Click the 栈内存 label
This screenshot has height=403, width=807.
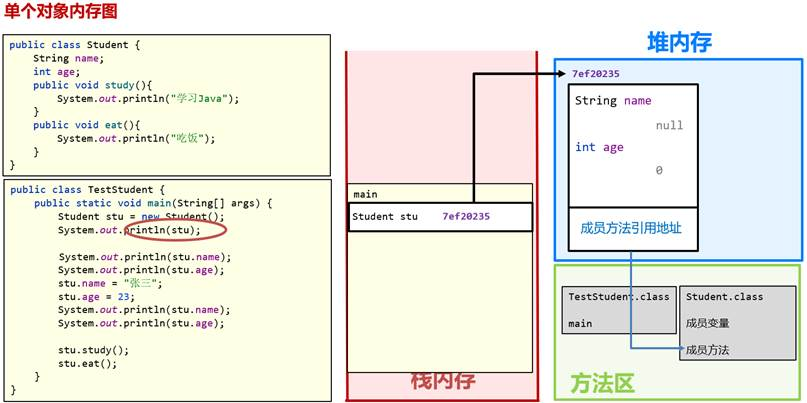click(x=443, y=381)
